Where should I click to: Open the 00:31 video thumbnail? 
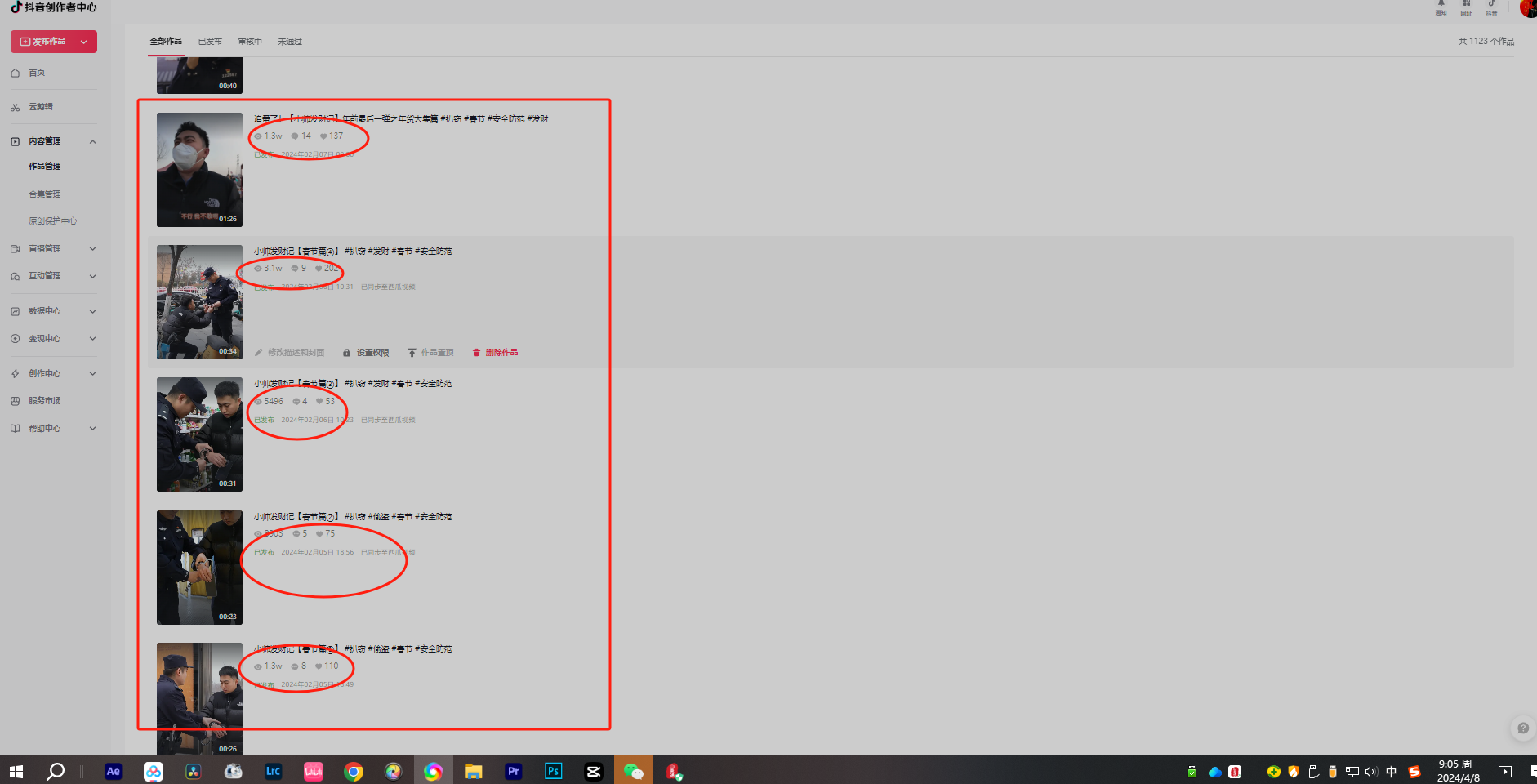[x=199, y=434]
